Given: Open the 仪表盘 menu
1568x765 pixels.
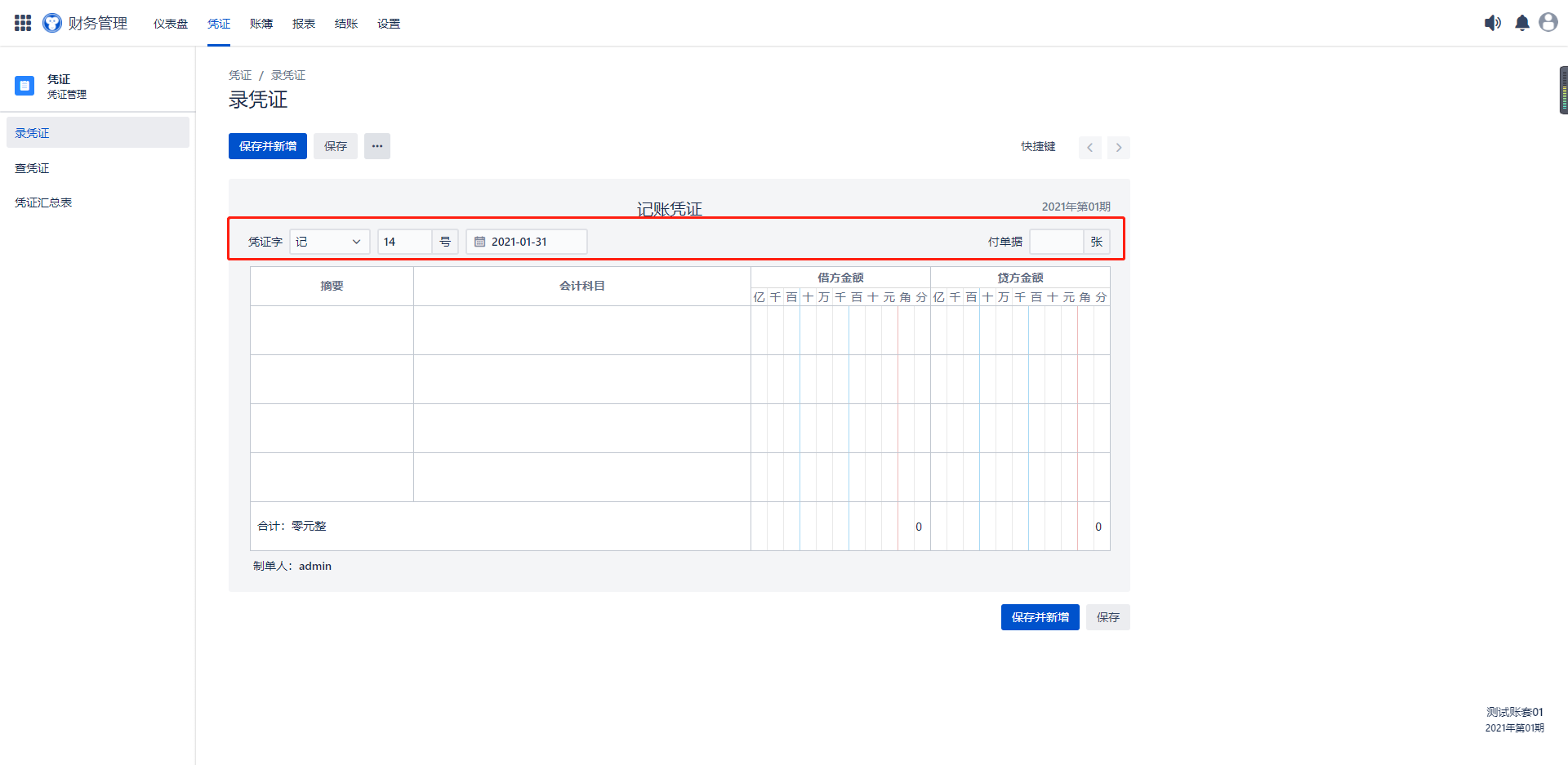Looking at the screenshot, I should [171, 24].
